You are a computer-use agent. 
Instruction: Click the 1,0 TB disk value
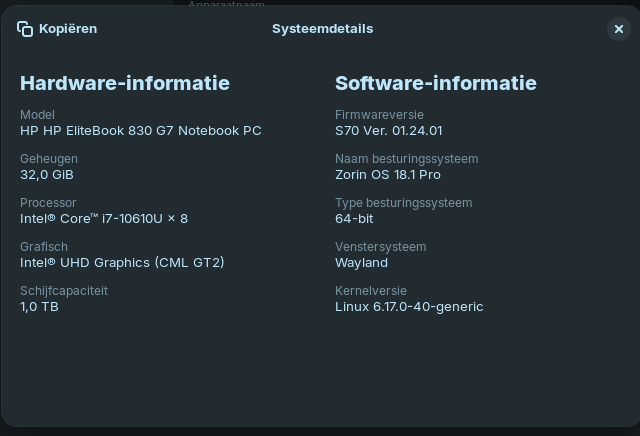pos(39,307)
